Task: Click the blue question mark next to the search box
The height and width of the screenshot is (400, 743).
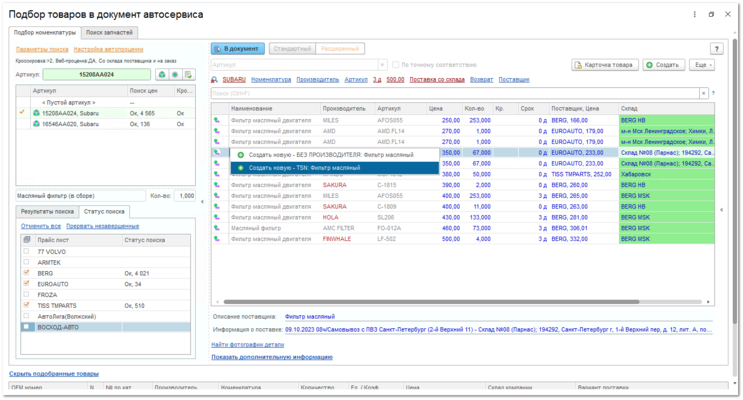Action: click(x=713, y=93)
